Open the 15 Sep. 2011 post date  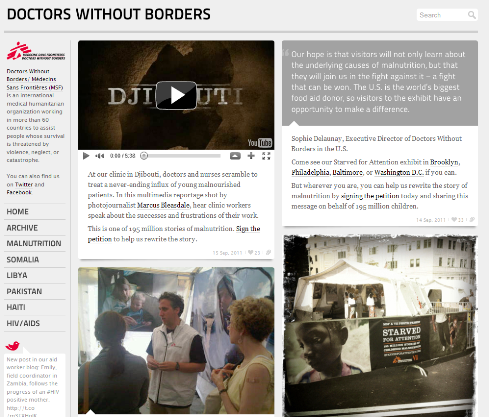click(227, 253)
